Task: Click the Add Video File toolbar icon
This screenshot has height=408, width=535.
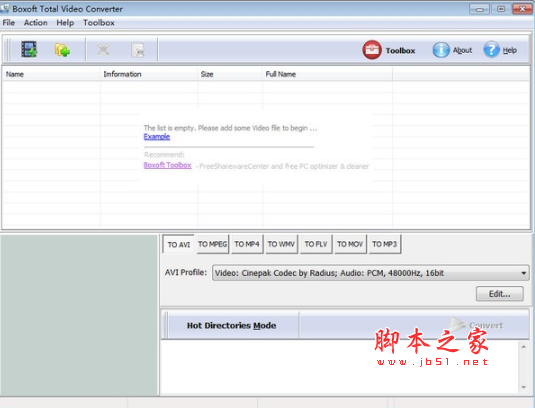Action: pyautogui.click(x=29, y=49)
